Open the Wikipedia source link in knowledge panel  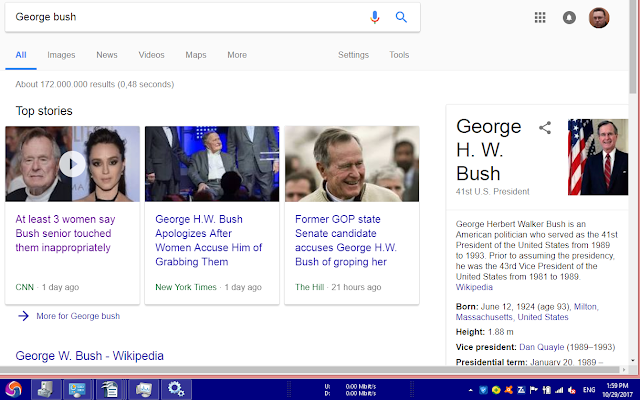click(474, 287)
